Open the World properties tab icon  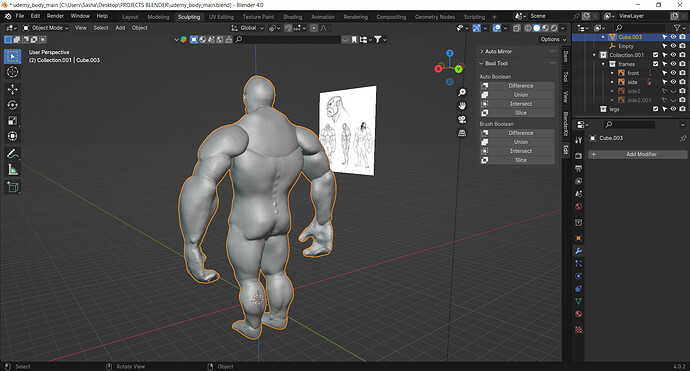click(x=579, y=206)
